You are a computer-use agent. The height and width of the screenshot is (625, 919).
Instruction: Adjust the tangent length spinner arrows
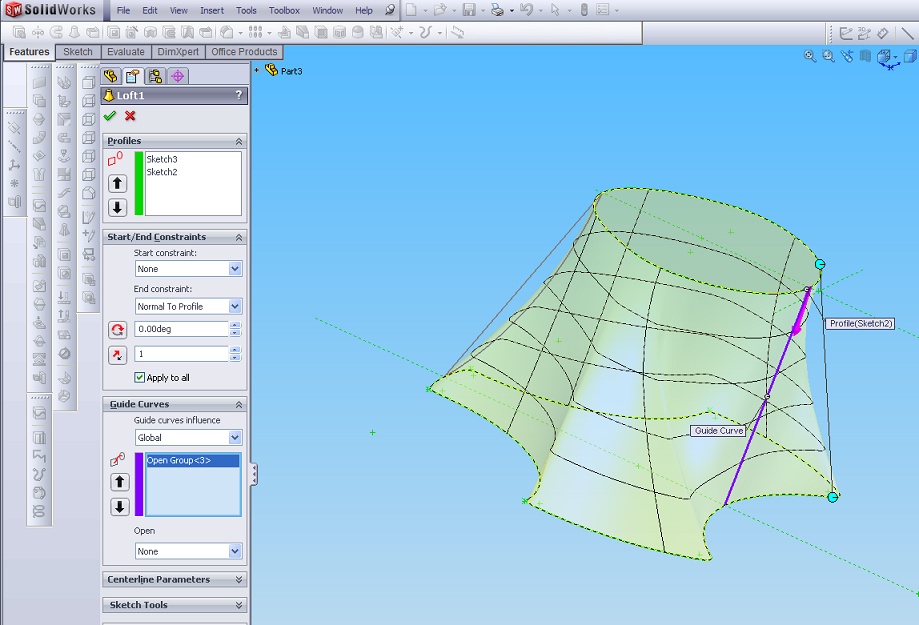[x=235, y=354]
